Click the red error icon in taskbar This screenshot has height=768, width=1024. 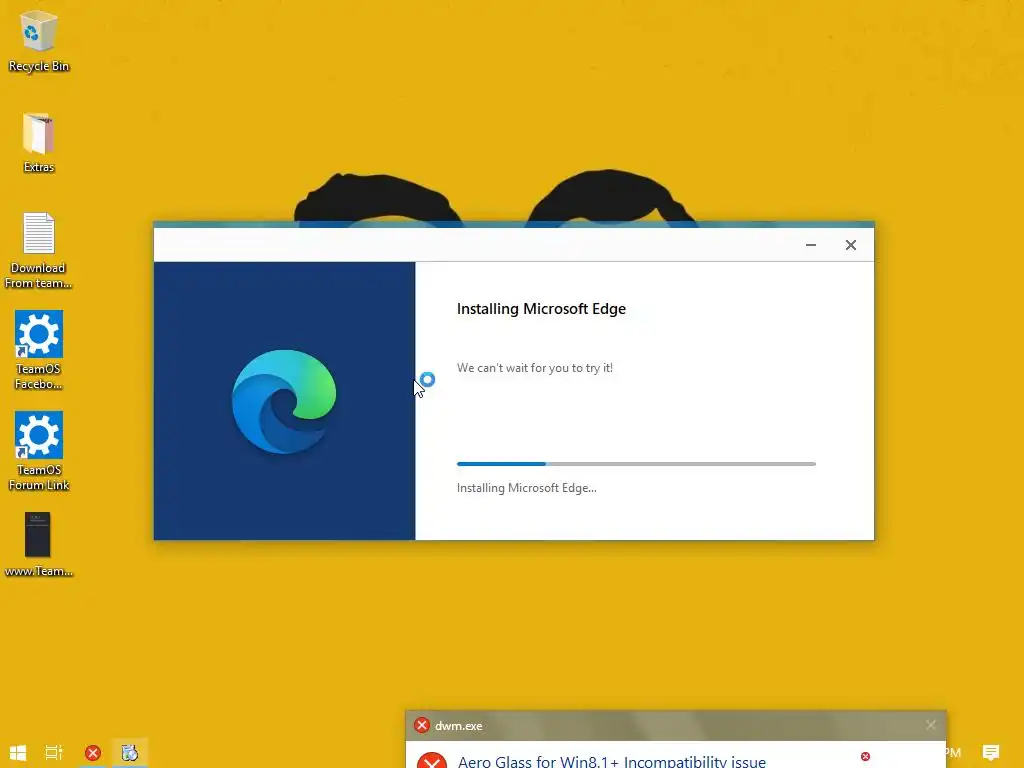93,753
